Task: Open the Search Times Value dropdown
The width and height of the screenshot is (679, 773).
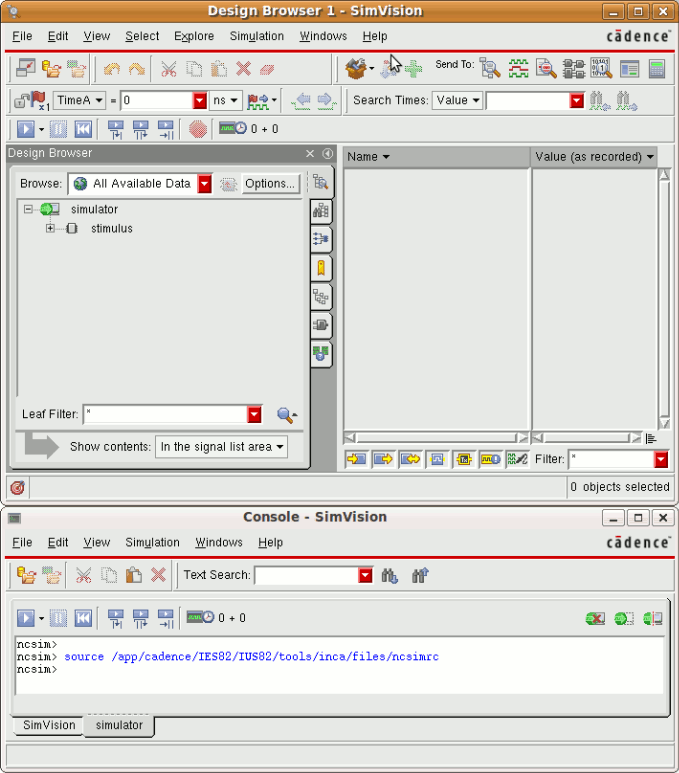Action: point(458,101)
